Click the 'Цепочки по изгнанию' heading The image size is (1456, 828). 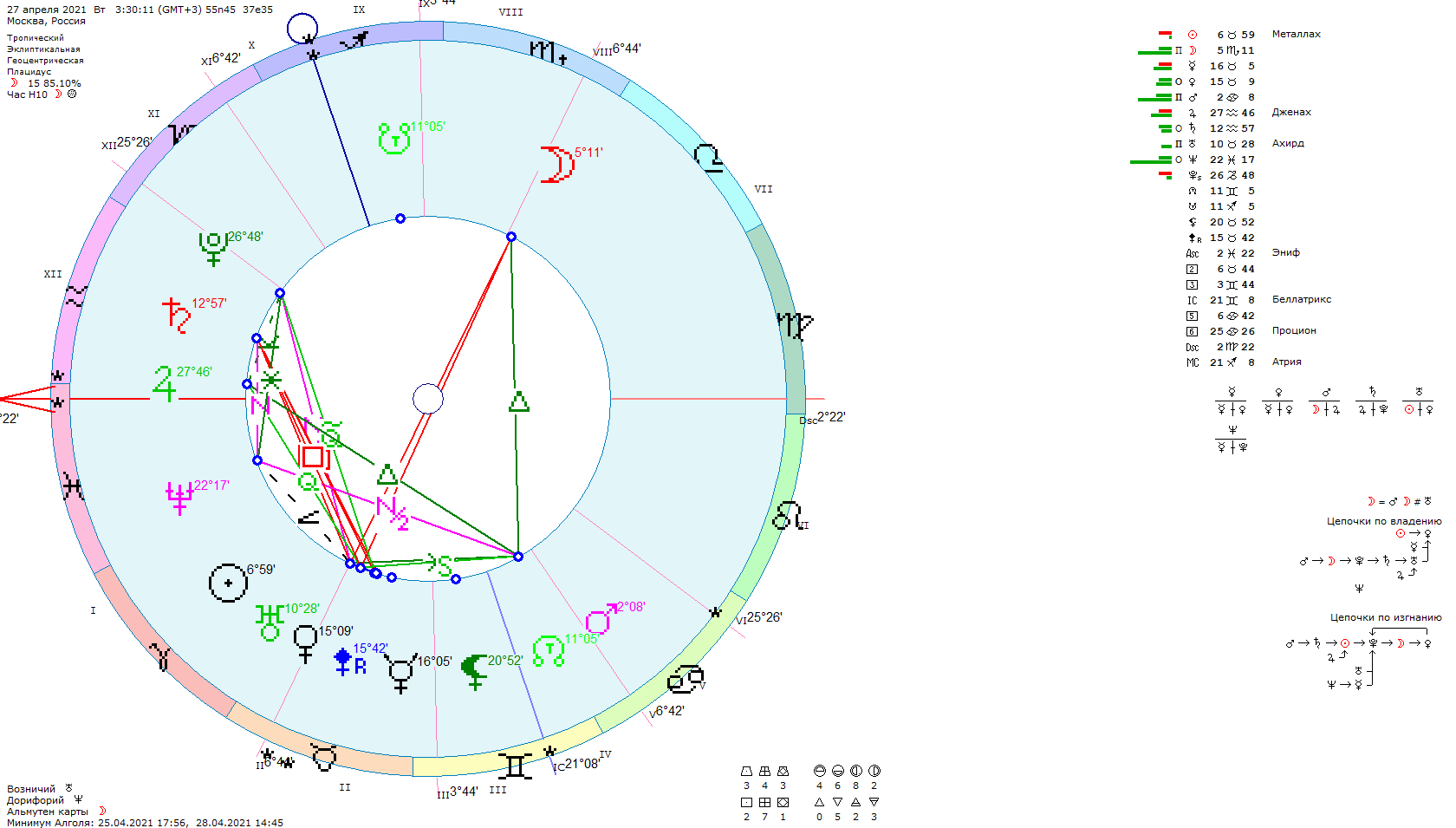pos(1385,617)
